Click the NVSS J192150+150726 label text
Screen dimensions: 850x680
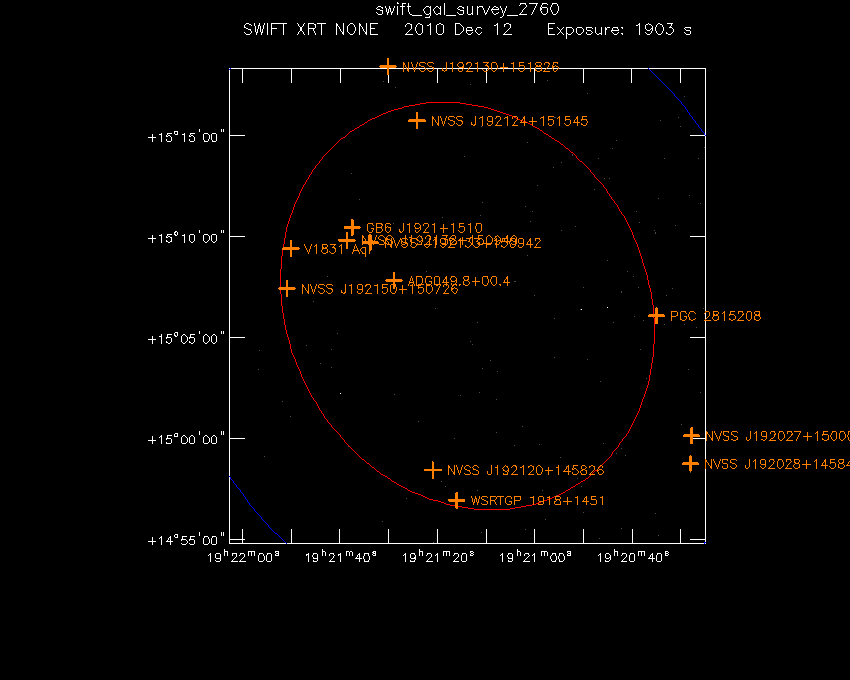coord(379,289)
